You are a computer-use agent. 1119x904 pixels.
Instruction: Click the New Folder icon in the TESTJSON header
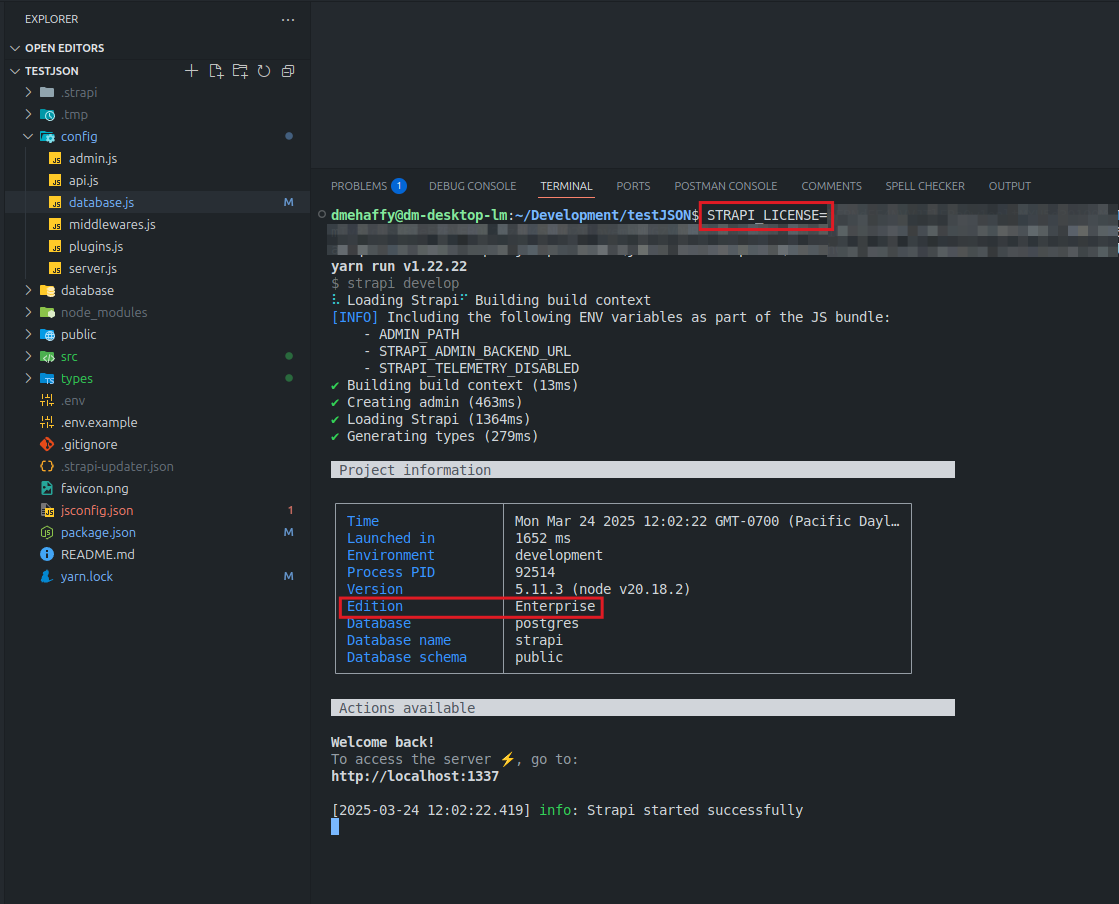click(x=240, y=71)
